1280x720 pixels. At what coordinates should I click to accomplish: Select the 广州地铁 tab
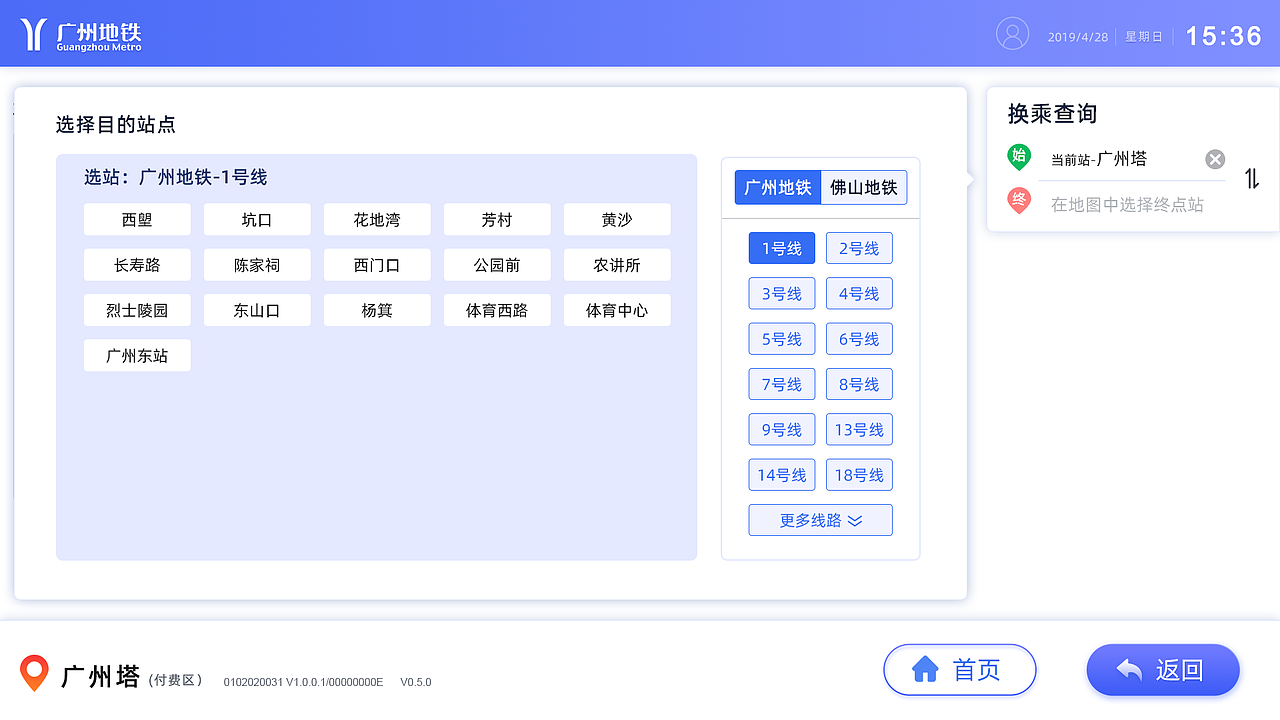coord(778,187)
